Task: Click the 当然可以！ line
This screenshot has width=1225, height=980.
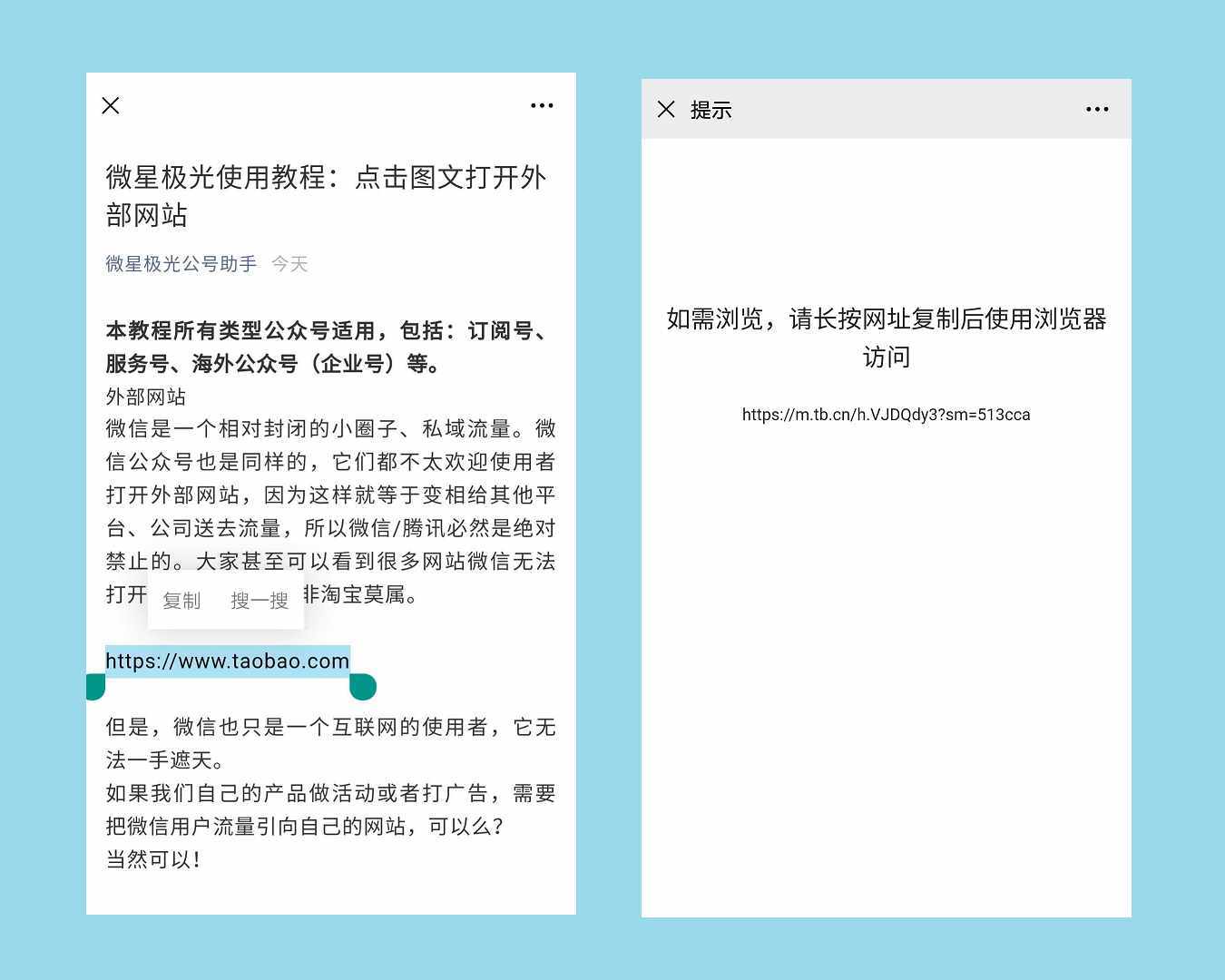Action: [x=153, y=859]
